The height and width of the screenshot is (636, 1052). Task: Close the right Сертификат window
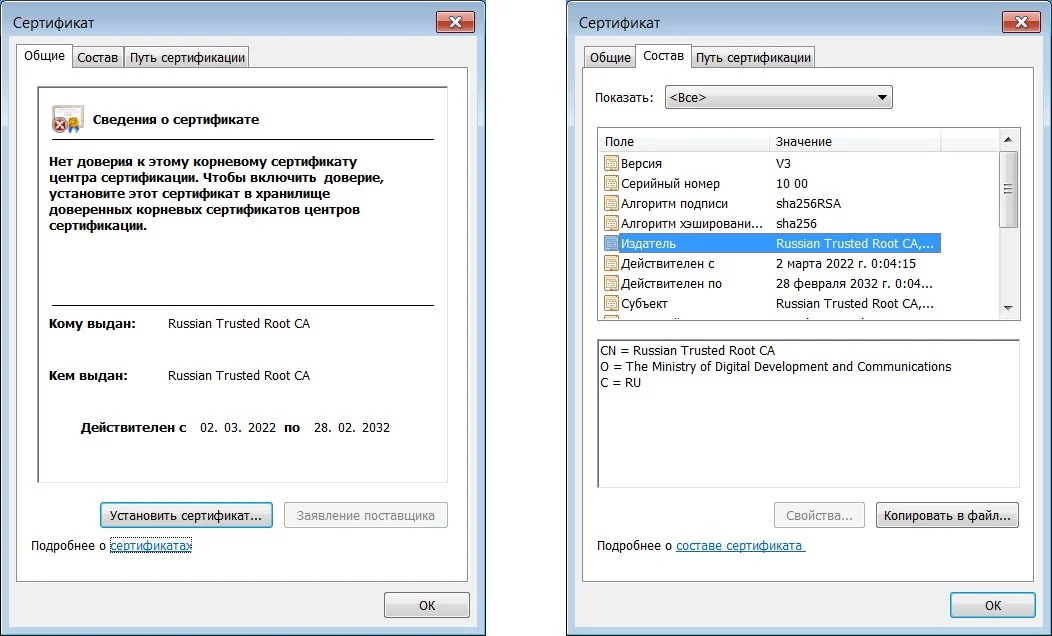1021,22
